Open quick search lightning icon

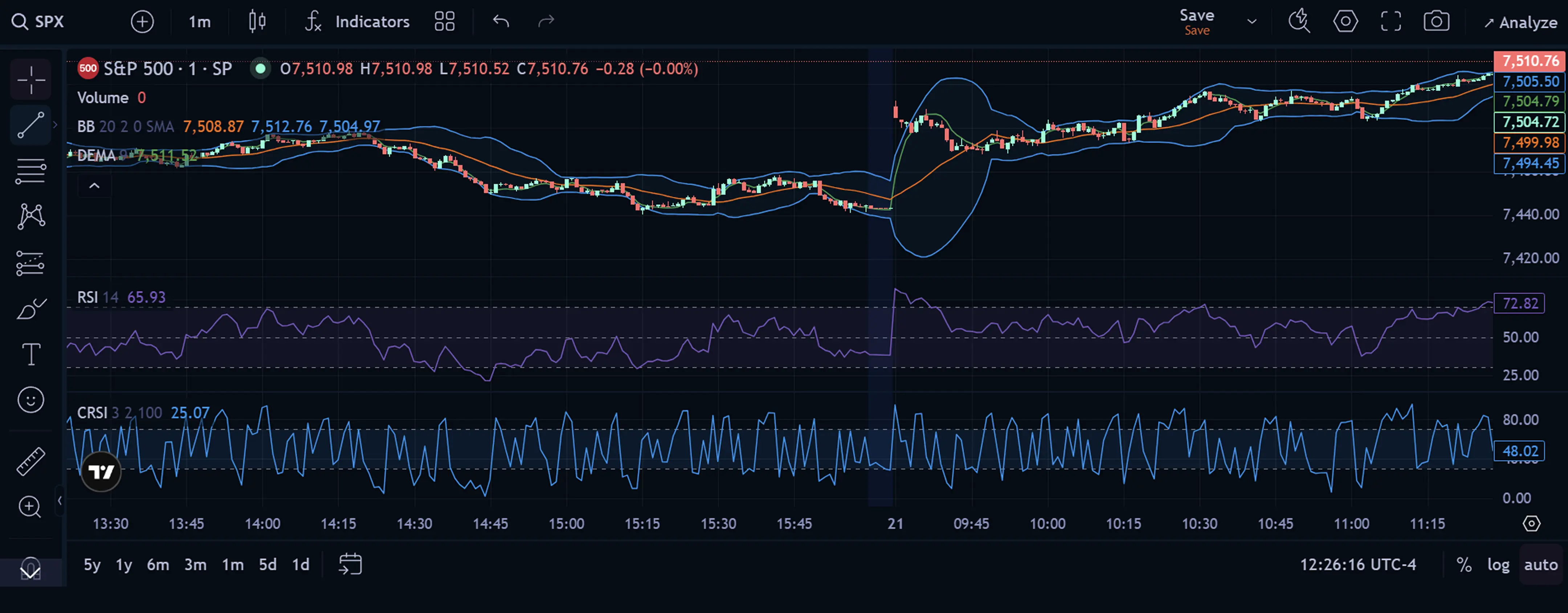tap(1299, 22)
